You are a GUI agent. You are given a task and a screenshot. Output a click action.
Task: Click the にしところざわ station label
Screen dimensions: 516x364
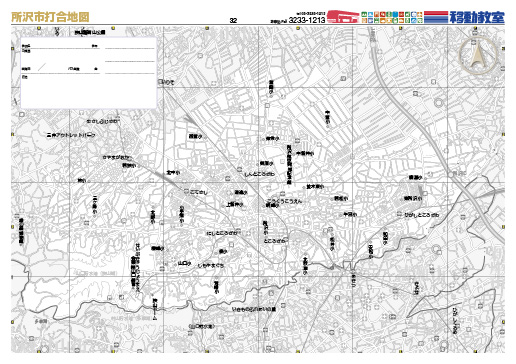pos(222,233)
